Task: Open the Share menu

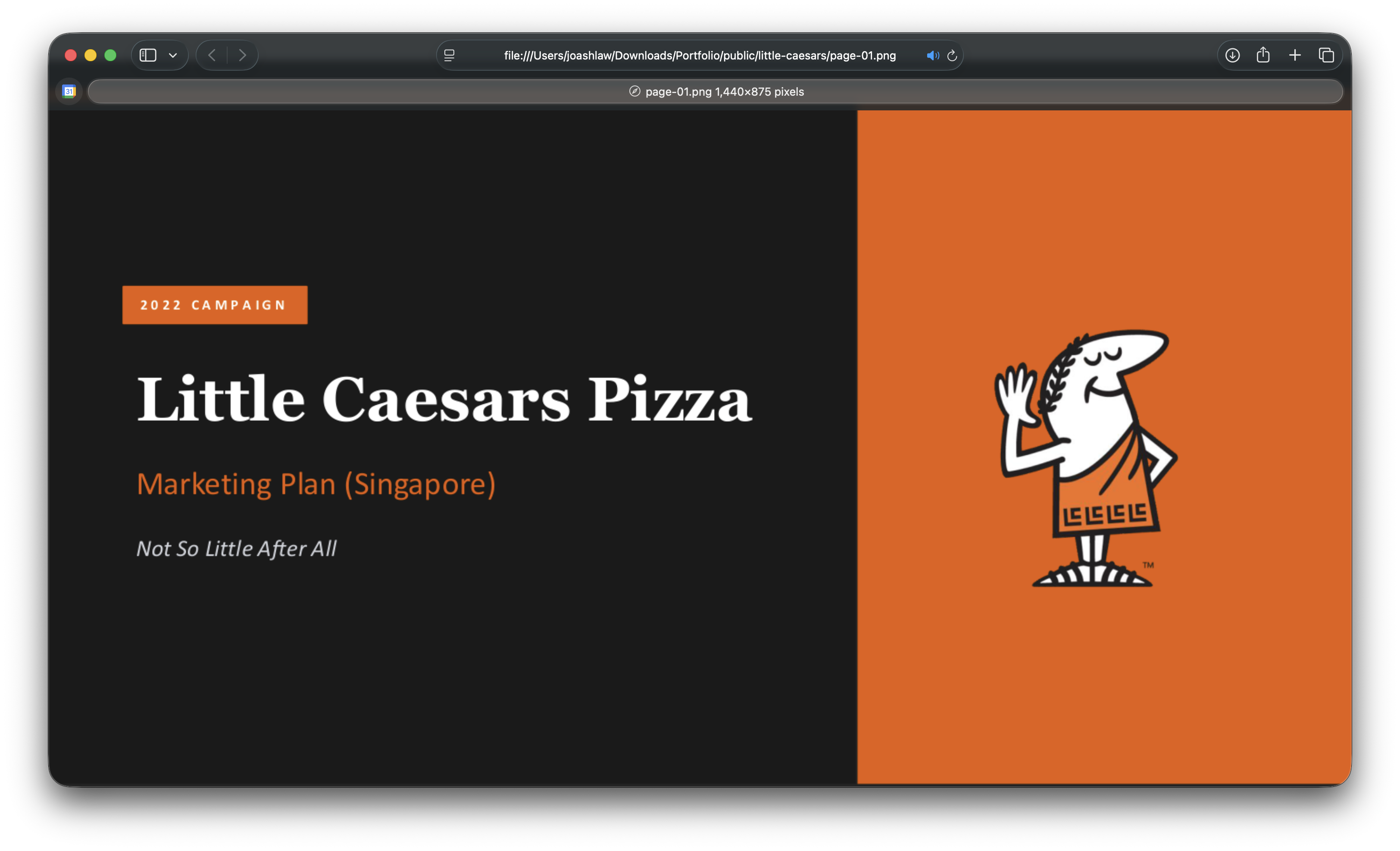Action: pyautogui.click(x=1263, y=55)
